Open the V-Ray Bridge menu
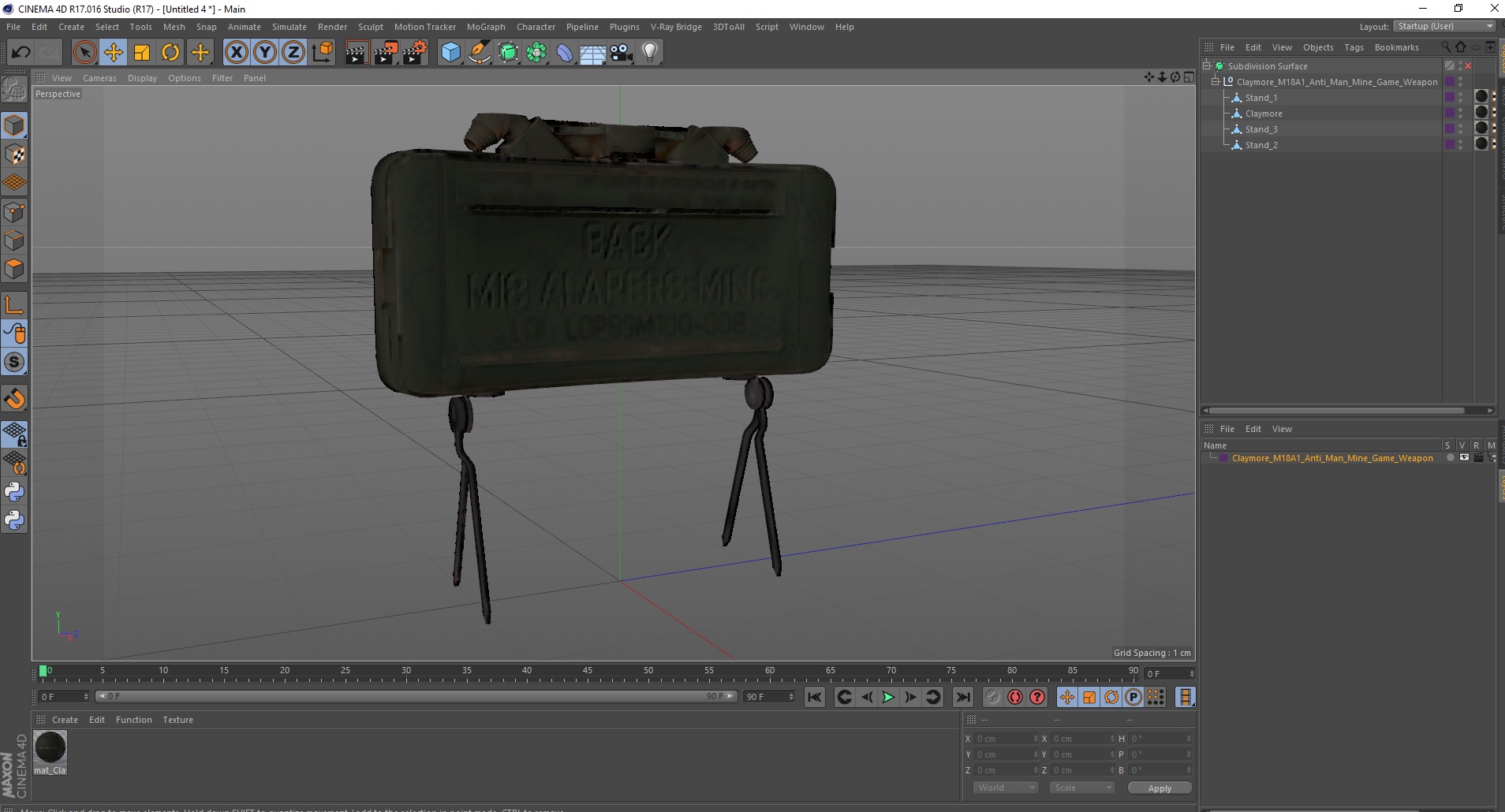1505x812 pixels. tap(676, 27)
